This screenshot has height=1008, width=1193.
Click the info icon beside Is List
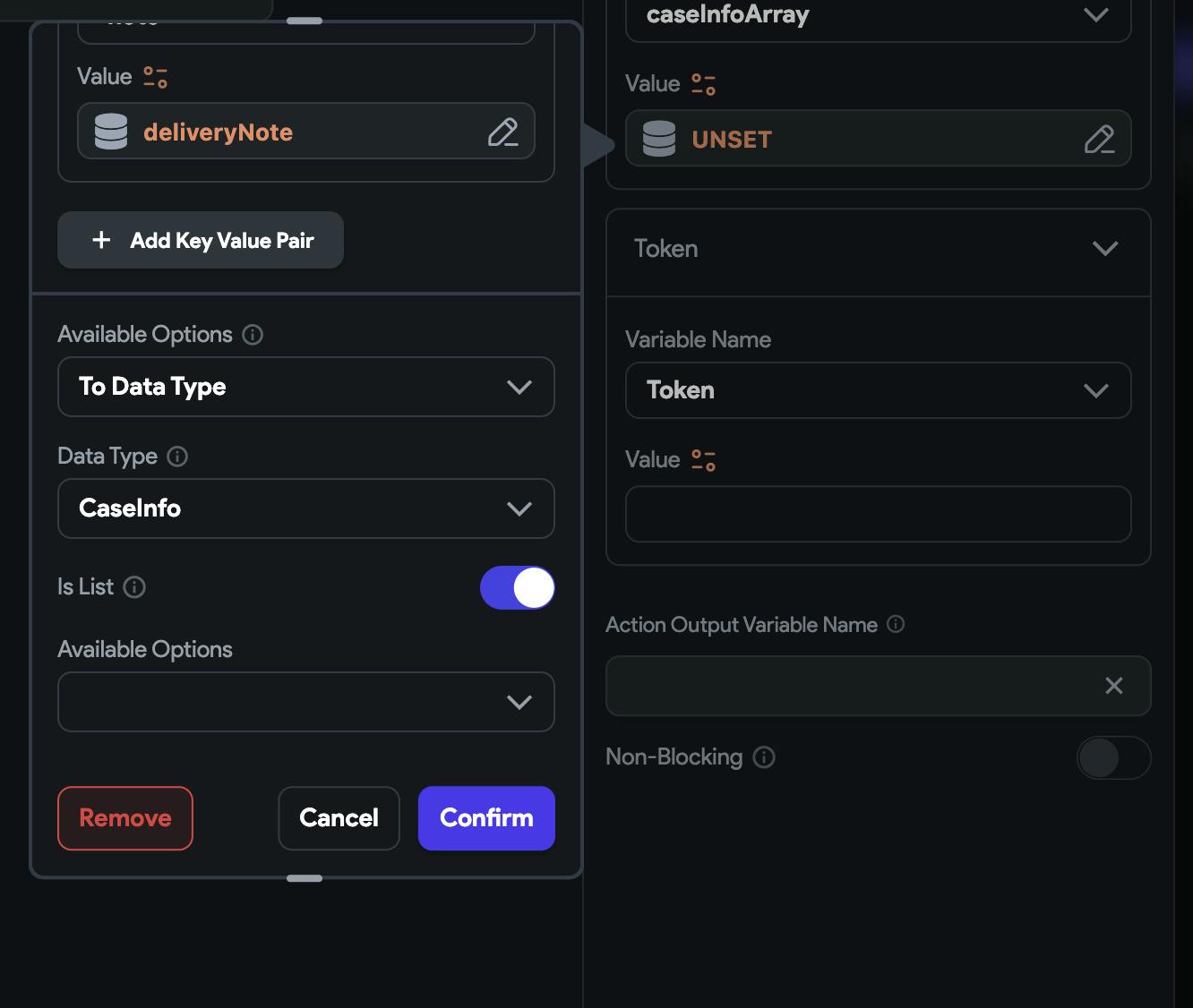coord(134,587)
